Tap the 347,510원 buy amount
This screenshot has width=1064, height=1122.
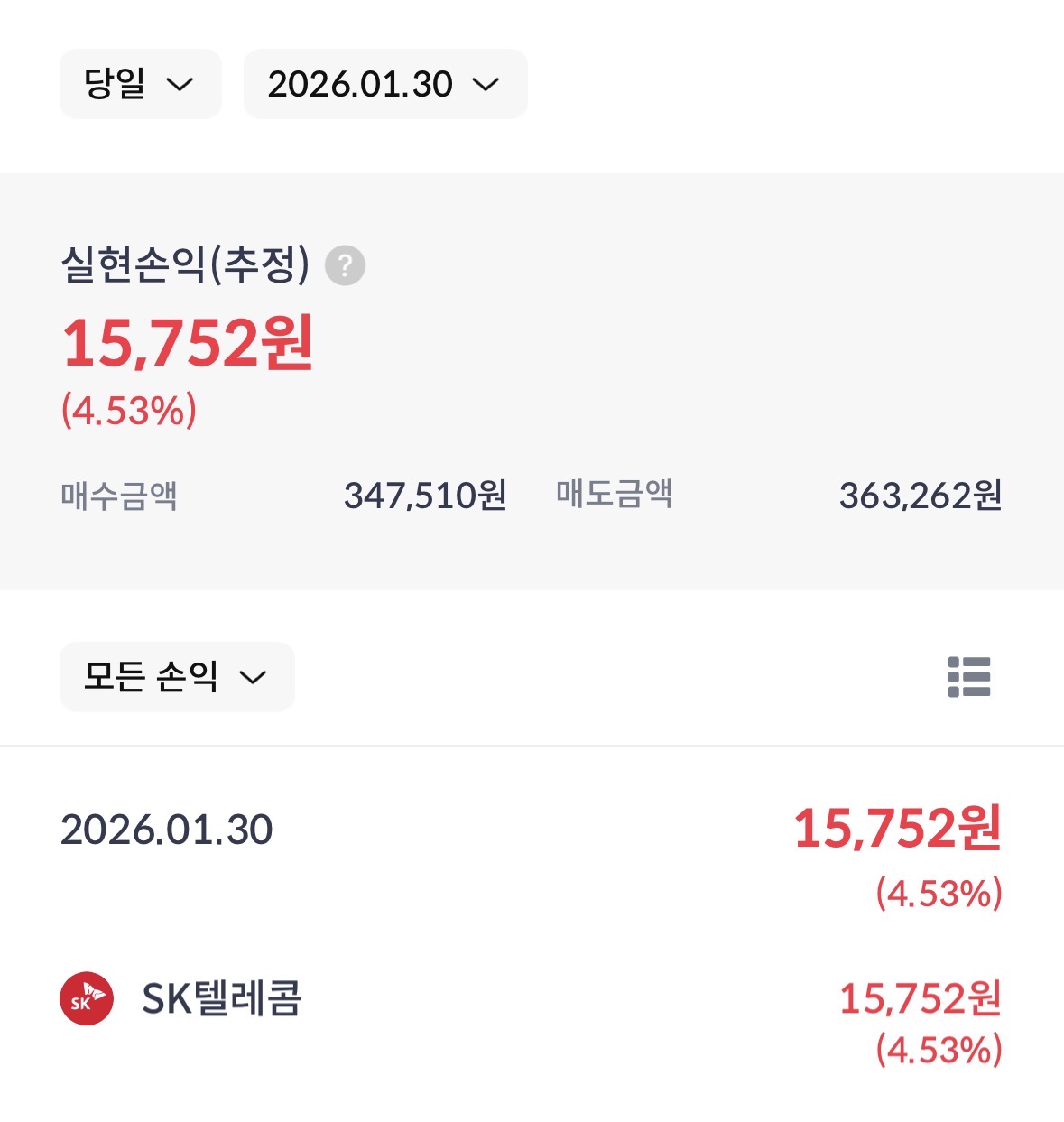point(425,496)
